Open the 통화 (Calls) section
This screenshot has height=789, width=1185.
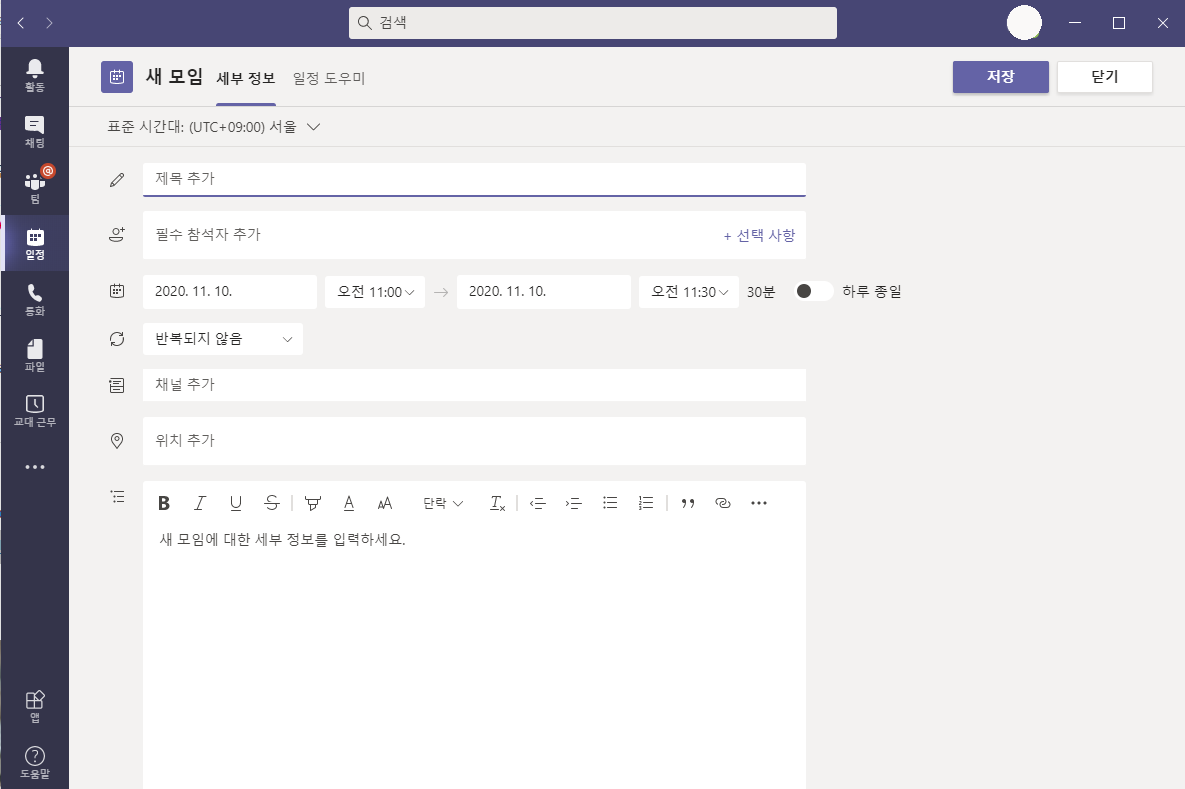tap(35, 299)
